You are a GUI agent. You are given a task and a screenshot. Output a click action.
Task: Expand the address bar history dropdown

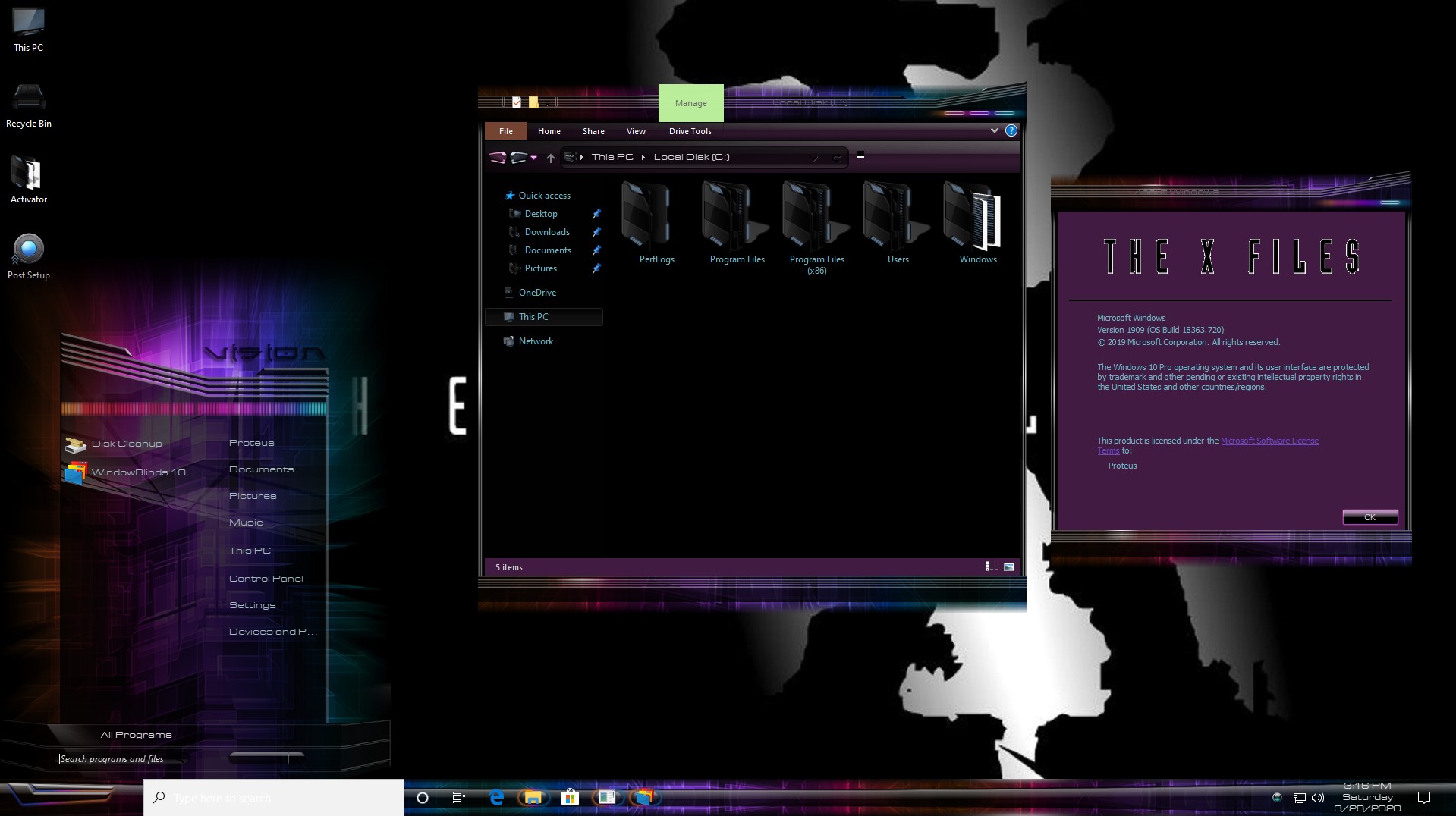click(814, 158)
